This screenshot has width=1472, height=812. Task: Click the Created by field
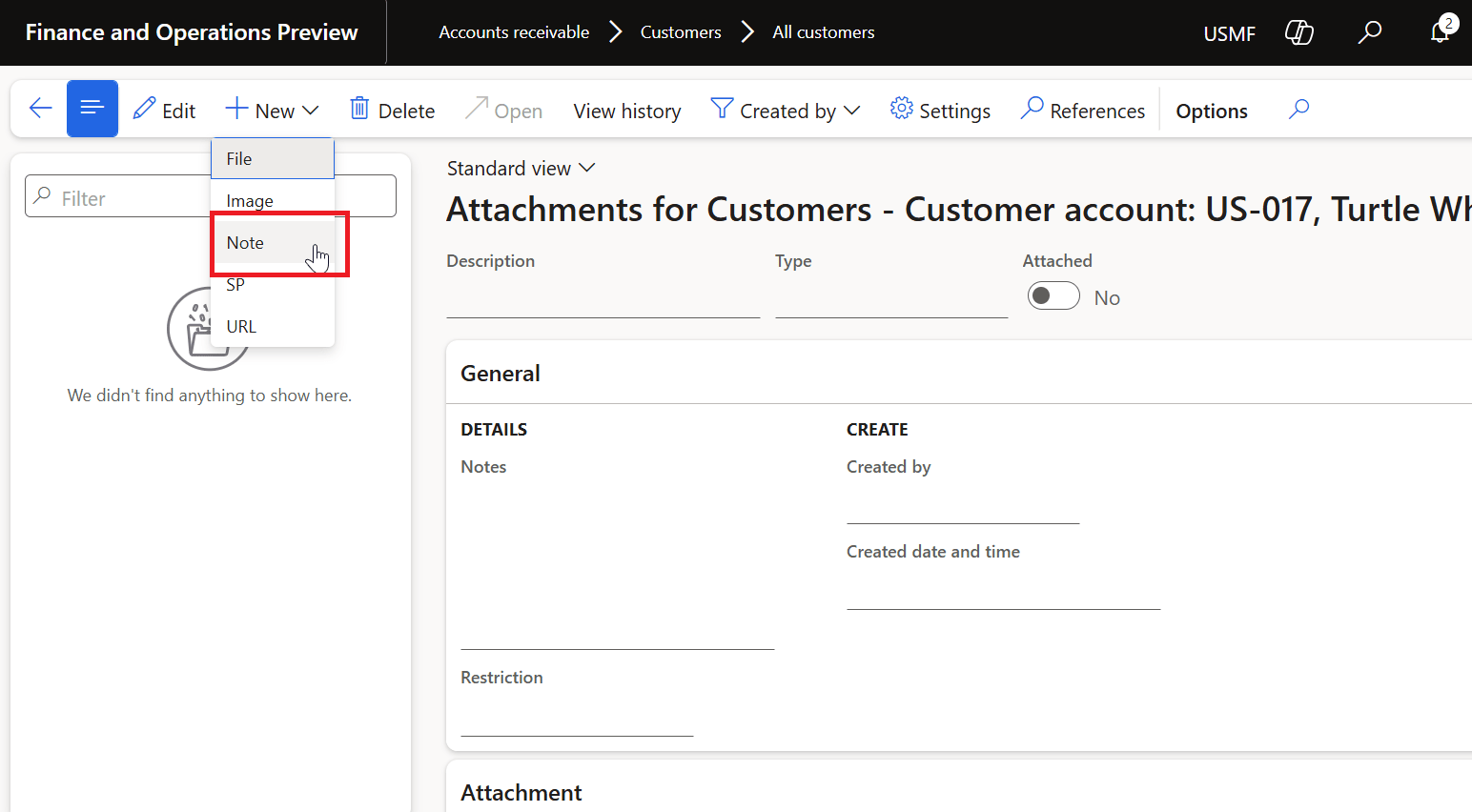tap(963, 504)
